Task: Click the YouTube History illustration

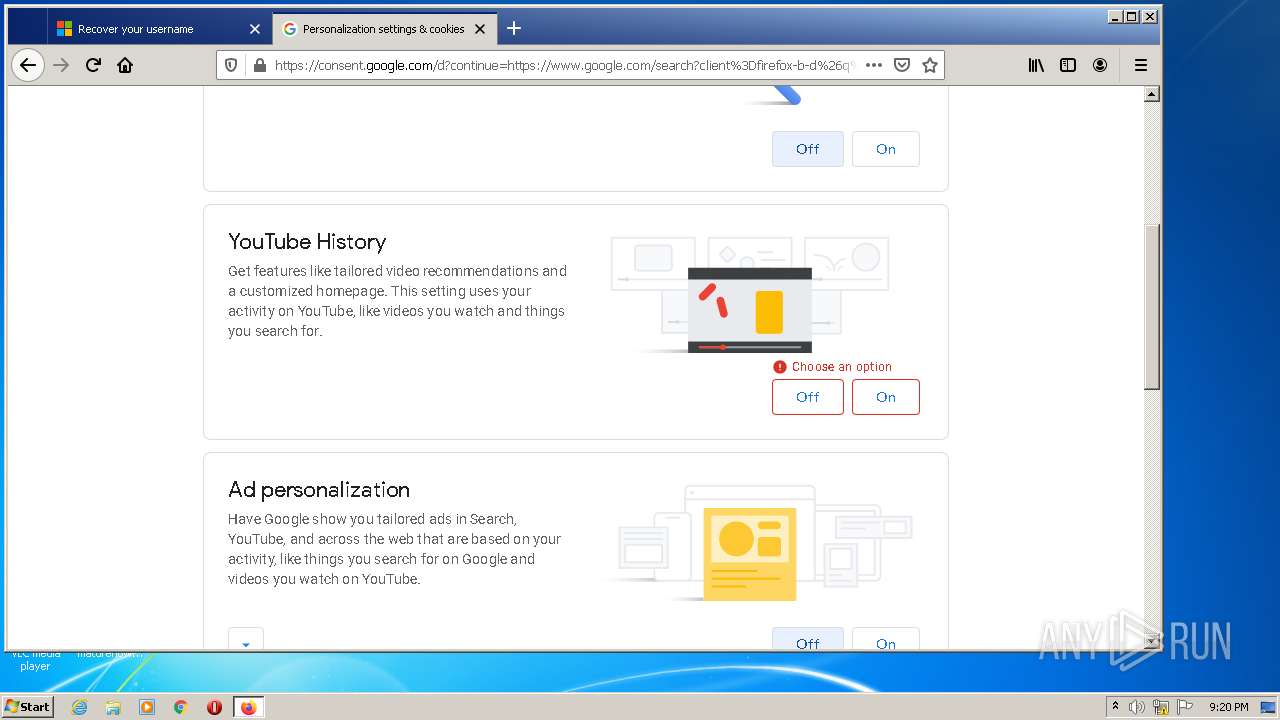Action: pyautogui.click(x=750, y=295)
